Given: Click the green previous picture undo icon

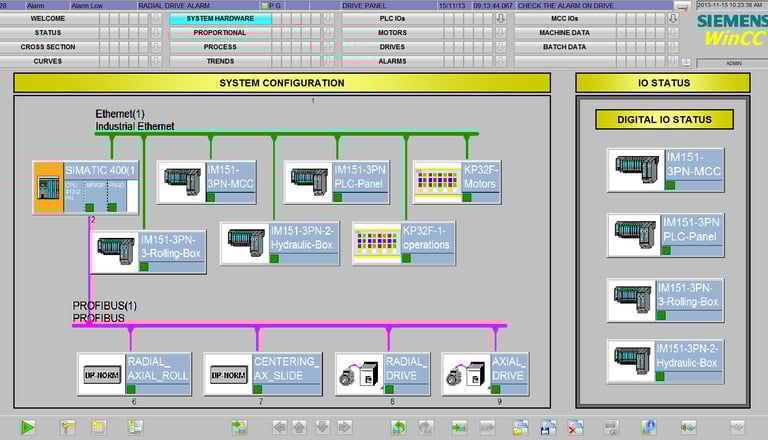Looking at the screenshot, I should [399, 427].
